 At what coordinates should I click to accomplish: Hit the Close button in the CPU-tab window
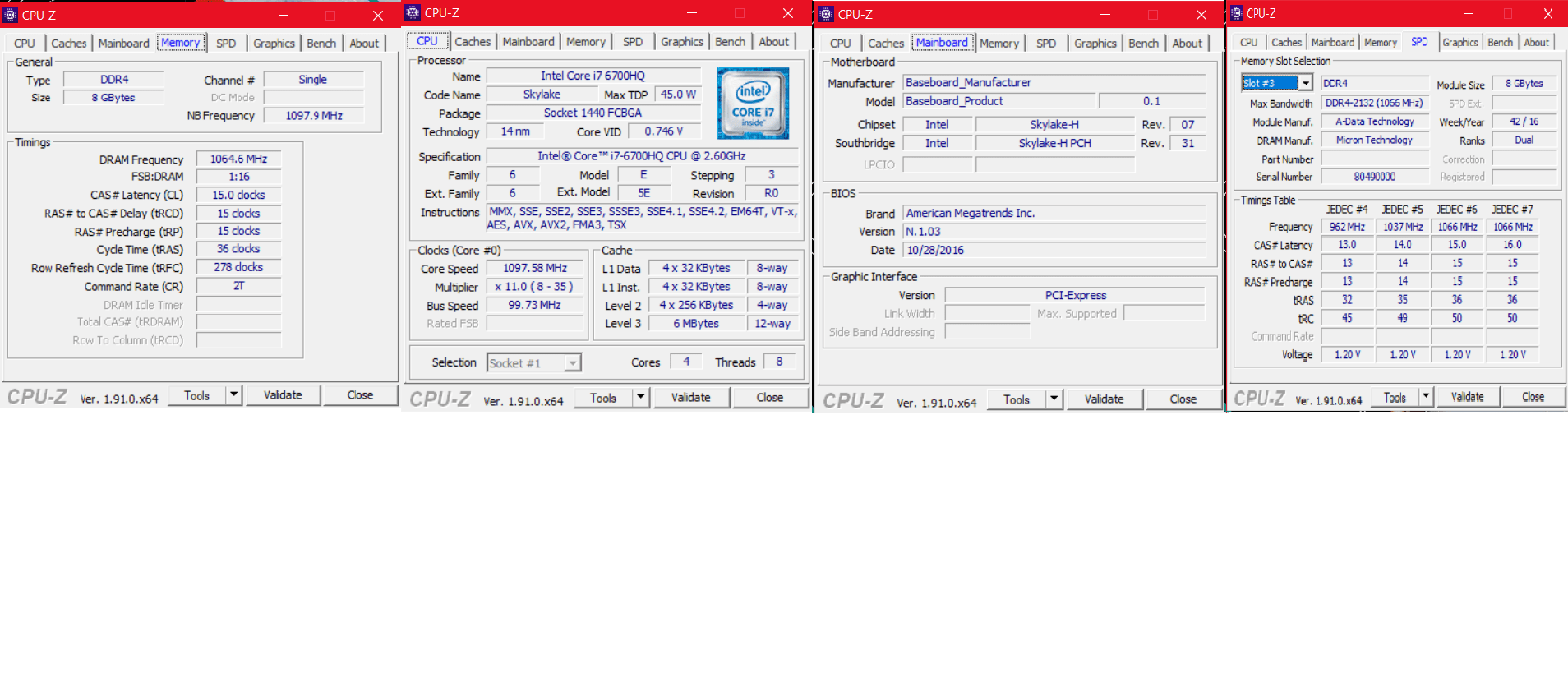tap(770, 398)
